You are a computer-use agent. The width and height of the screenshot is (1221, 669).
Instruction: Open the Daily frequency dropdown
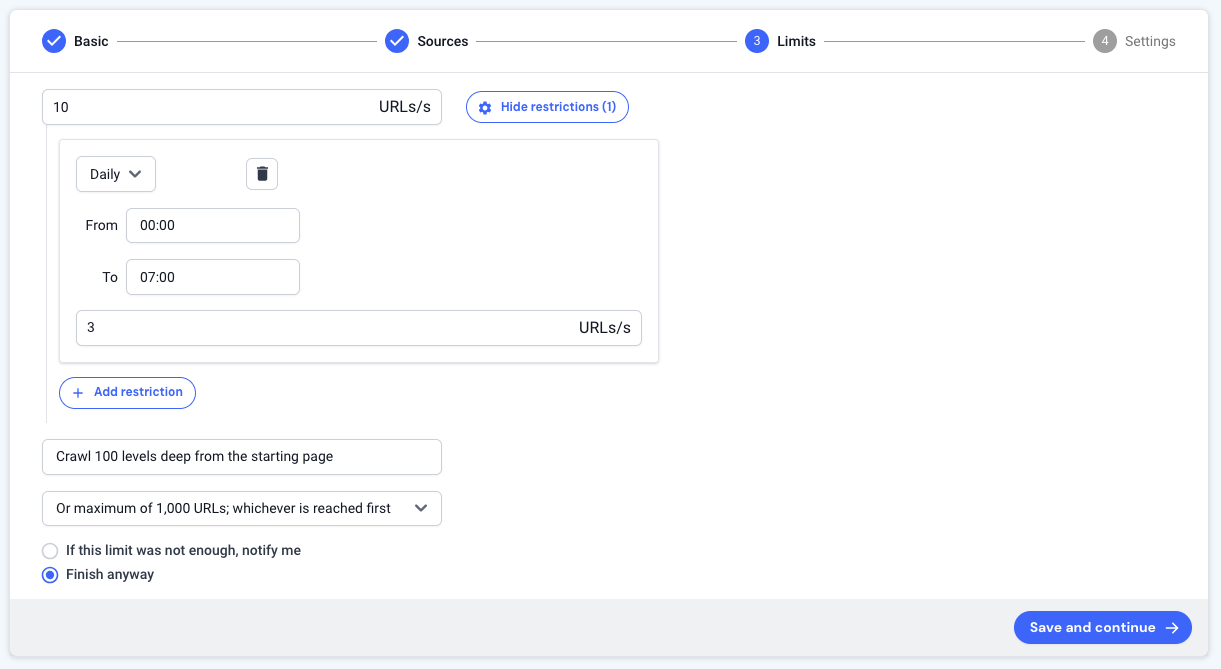(x=115, y=173)
